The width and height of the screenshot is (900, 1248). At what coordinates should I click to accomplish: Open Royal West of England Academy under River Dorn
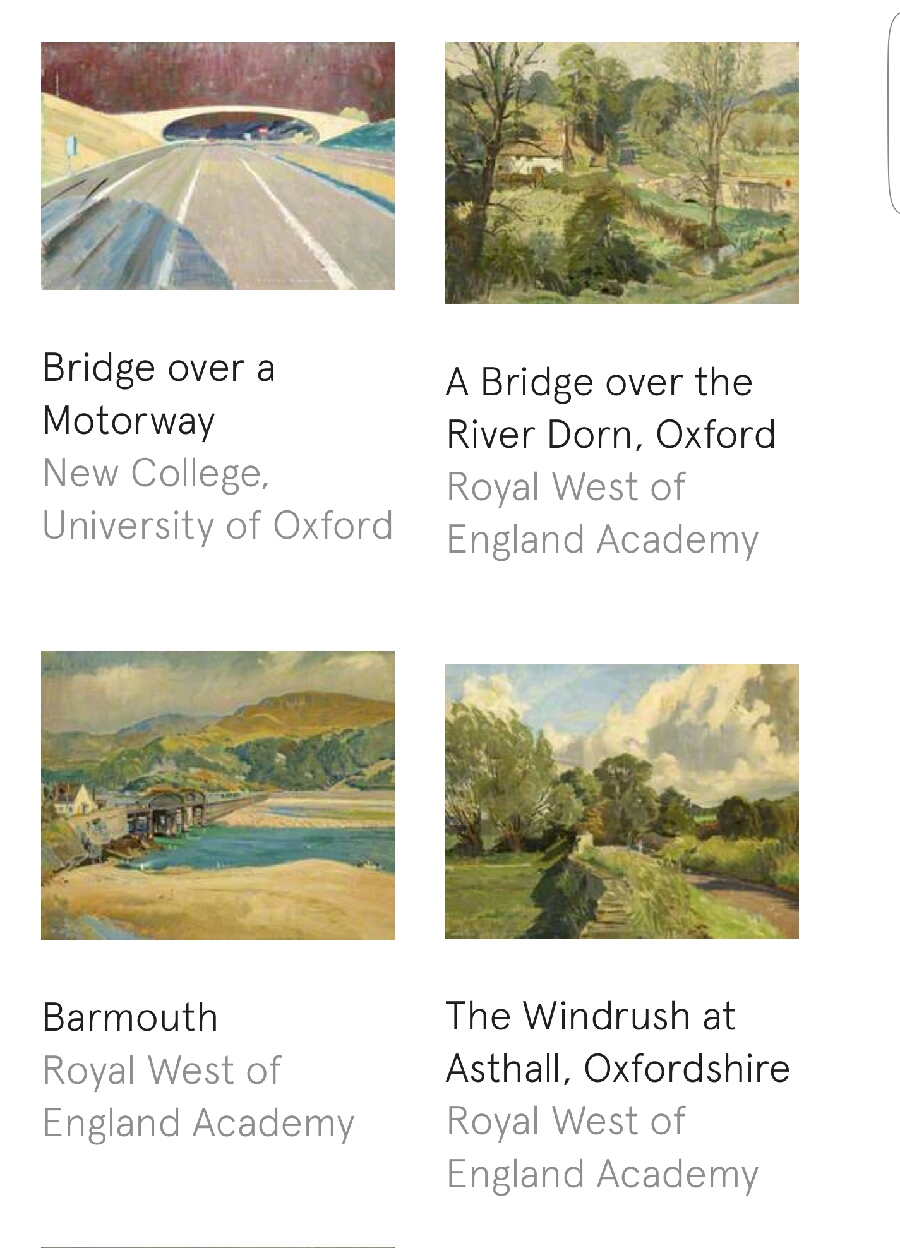602,513
